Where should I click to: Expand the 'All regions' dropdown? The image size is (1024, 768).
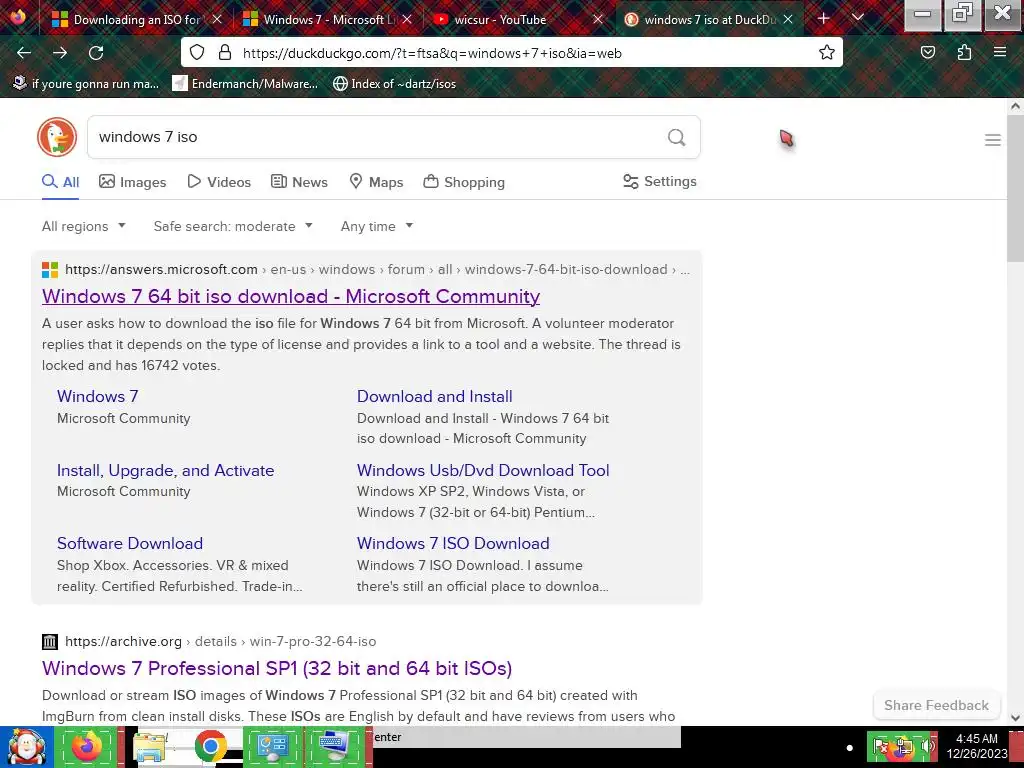point(84,227)
